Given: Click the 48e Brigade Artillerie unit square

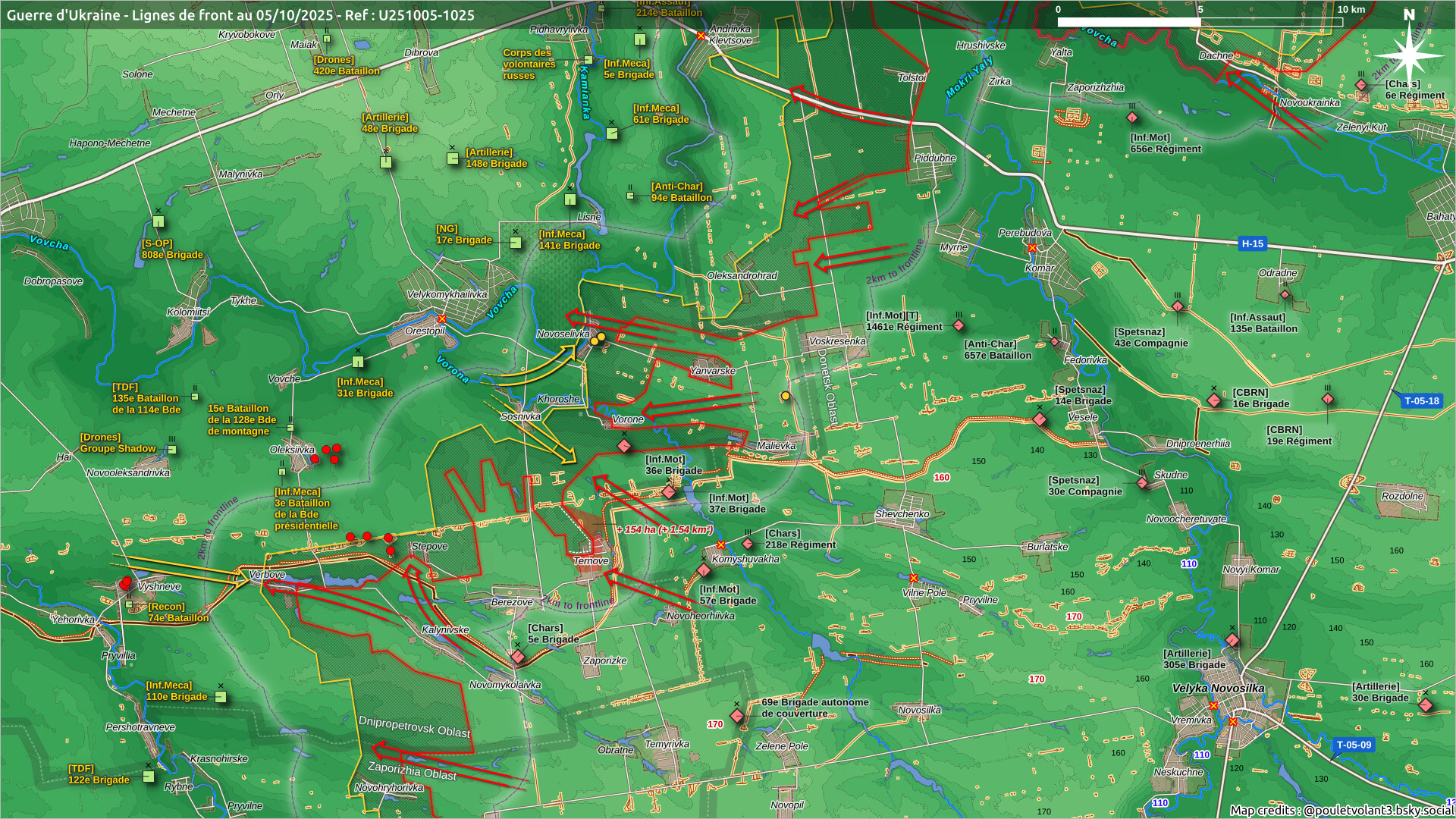Looking at the screenshot, I should click(x=386, y=161).
